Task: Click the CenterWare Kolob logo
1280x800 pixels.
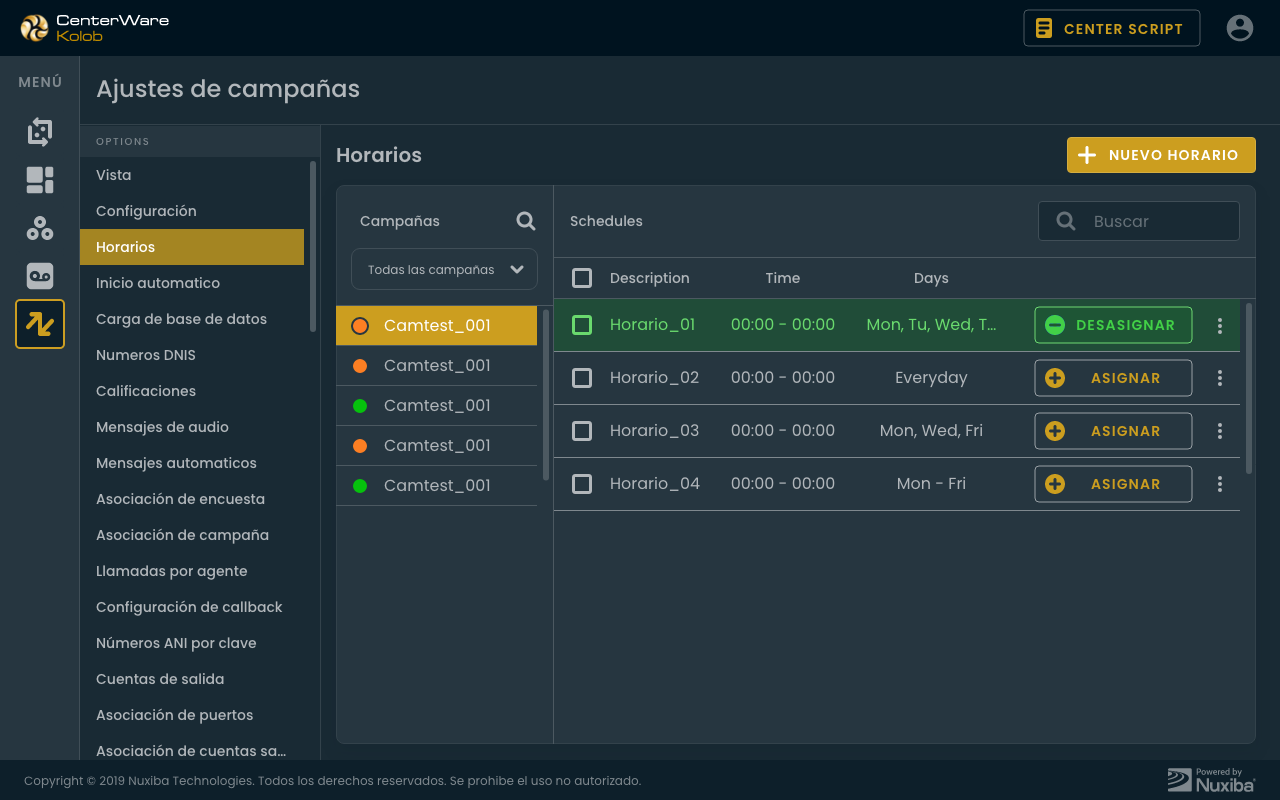Action: (95, 28)
